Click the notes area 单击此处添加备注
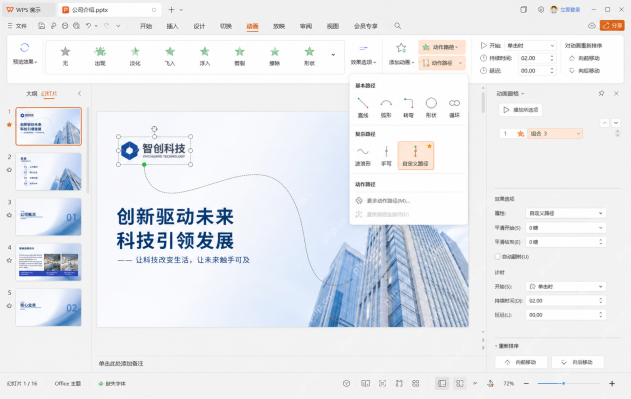Image resolution: width=631 pixels, height=399 pixels. click(121, 363)
